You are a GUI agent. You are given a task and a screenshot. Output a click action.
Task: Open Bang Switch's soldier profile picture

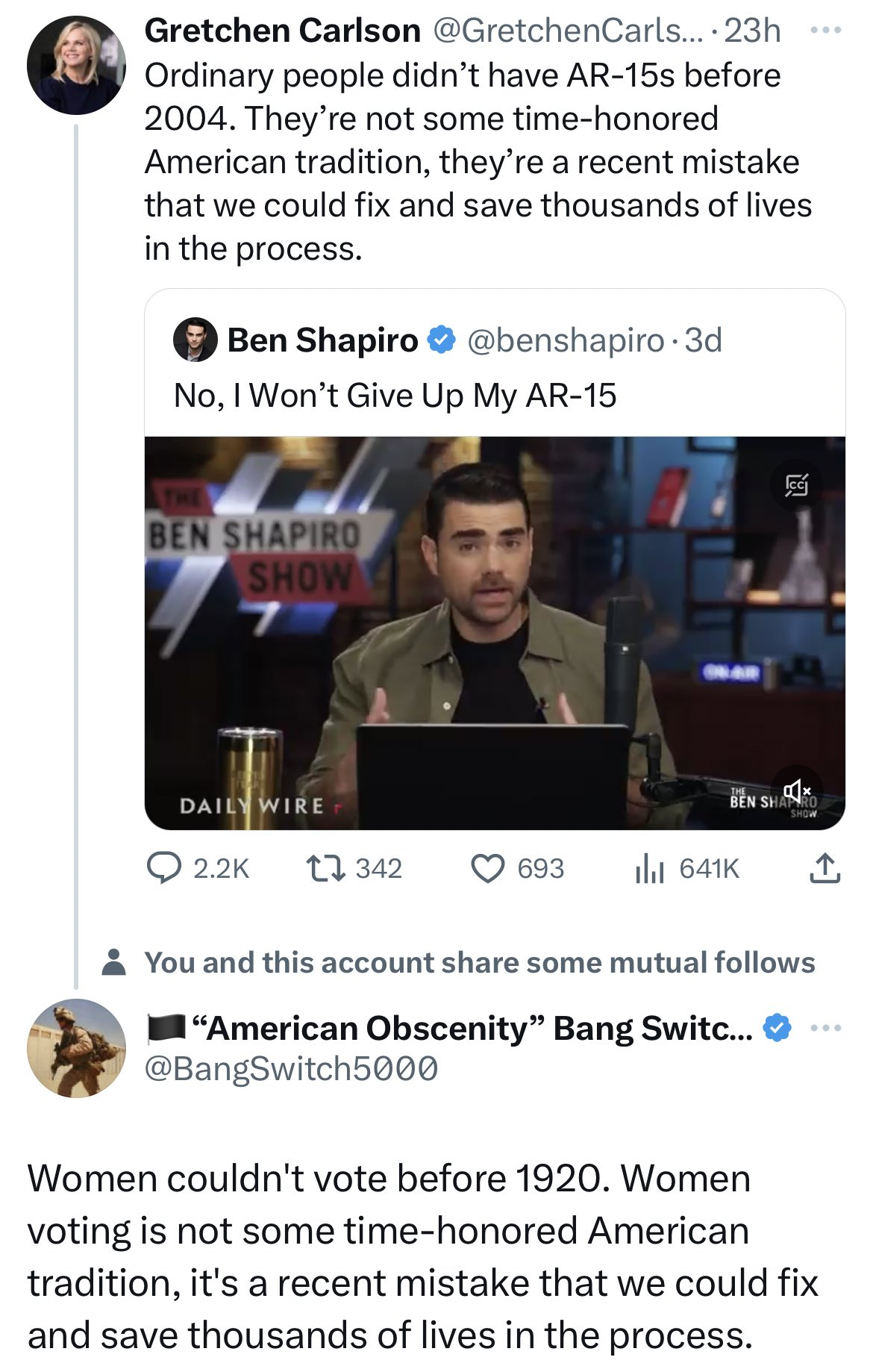(x=77, y=1048)
